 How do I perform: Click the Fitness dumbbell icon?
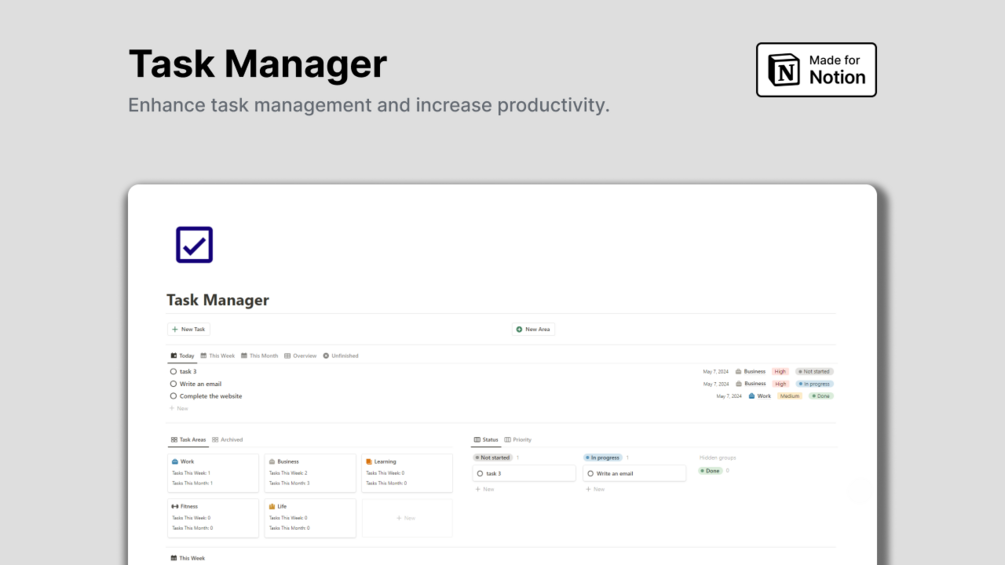click(175, 507)
